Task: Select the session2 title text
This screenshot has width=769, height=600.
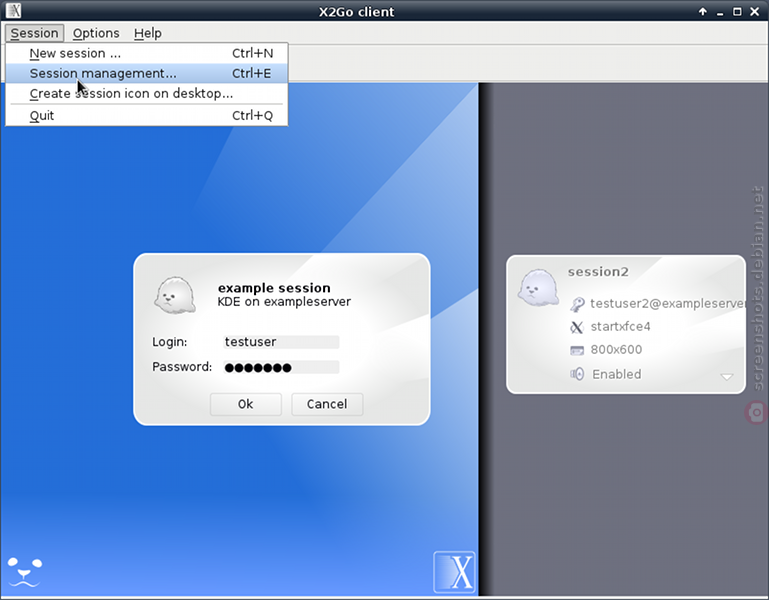Action: [x=598, y=272]
